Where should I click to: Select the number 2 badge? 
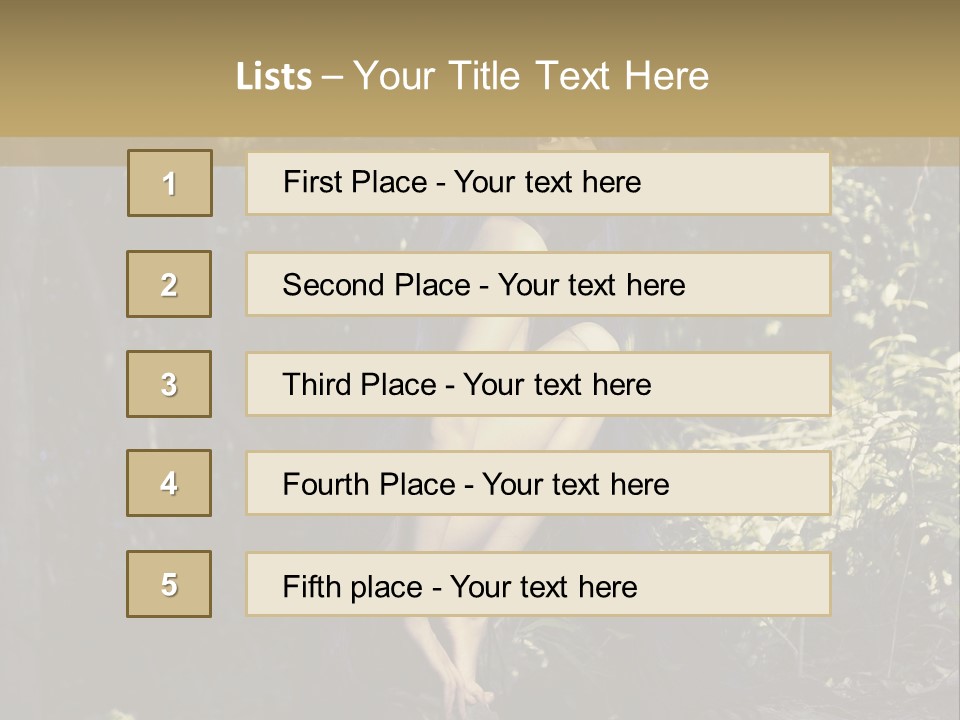tap(169, 284)
